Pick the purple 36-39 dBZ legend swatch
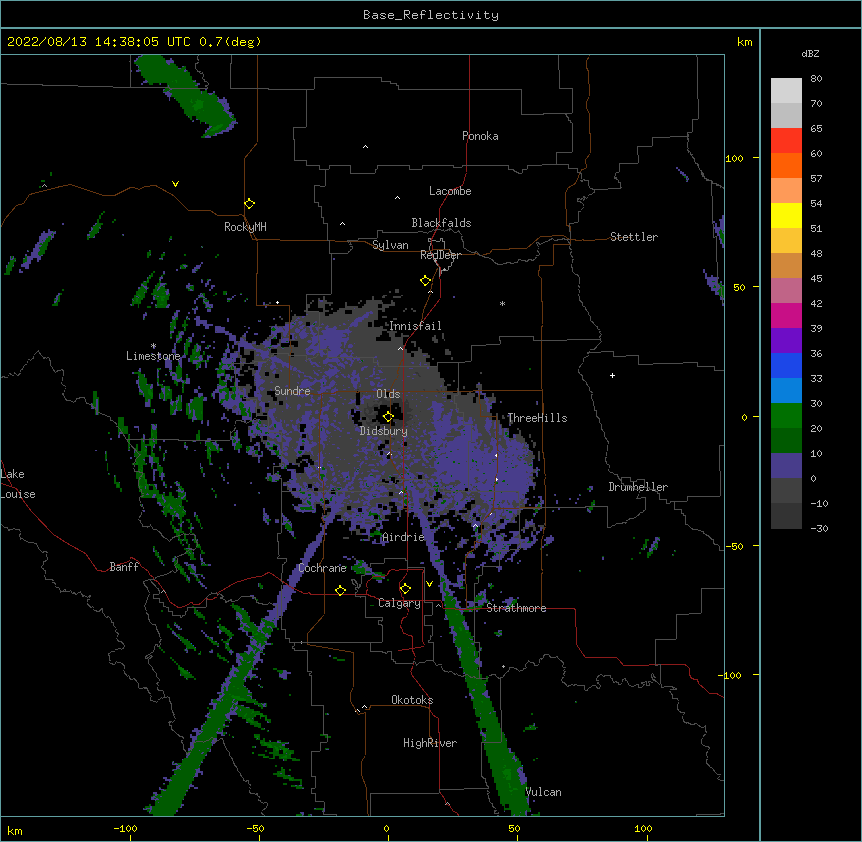862x842 pixels. [x=786, y=341]
